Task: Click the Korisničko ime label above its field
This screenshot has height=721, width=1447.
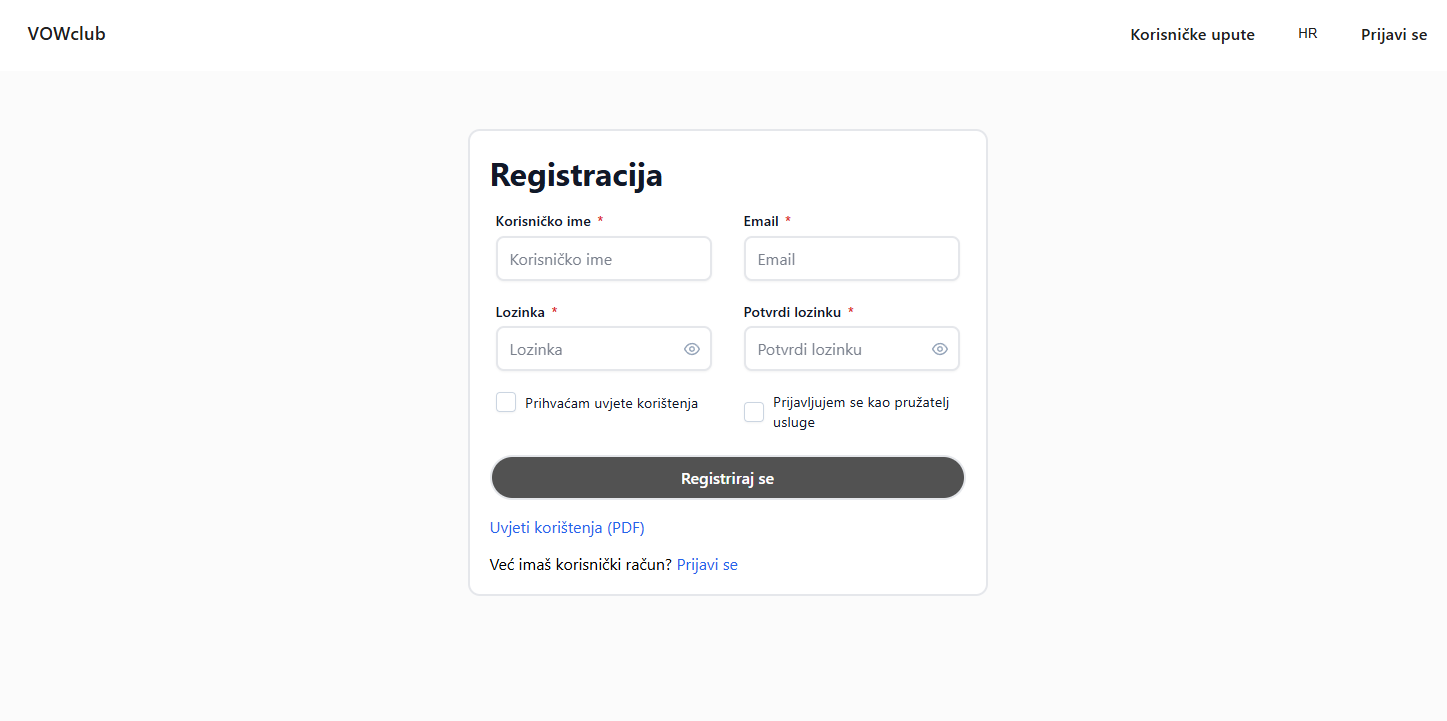Action: (x=543, y=221)
